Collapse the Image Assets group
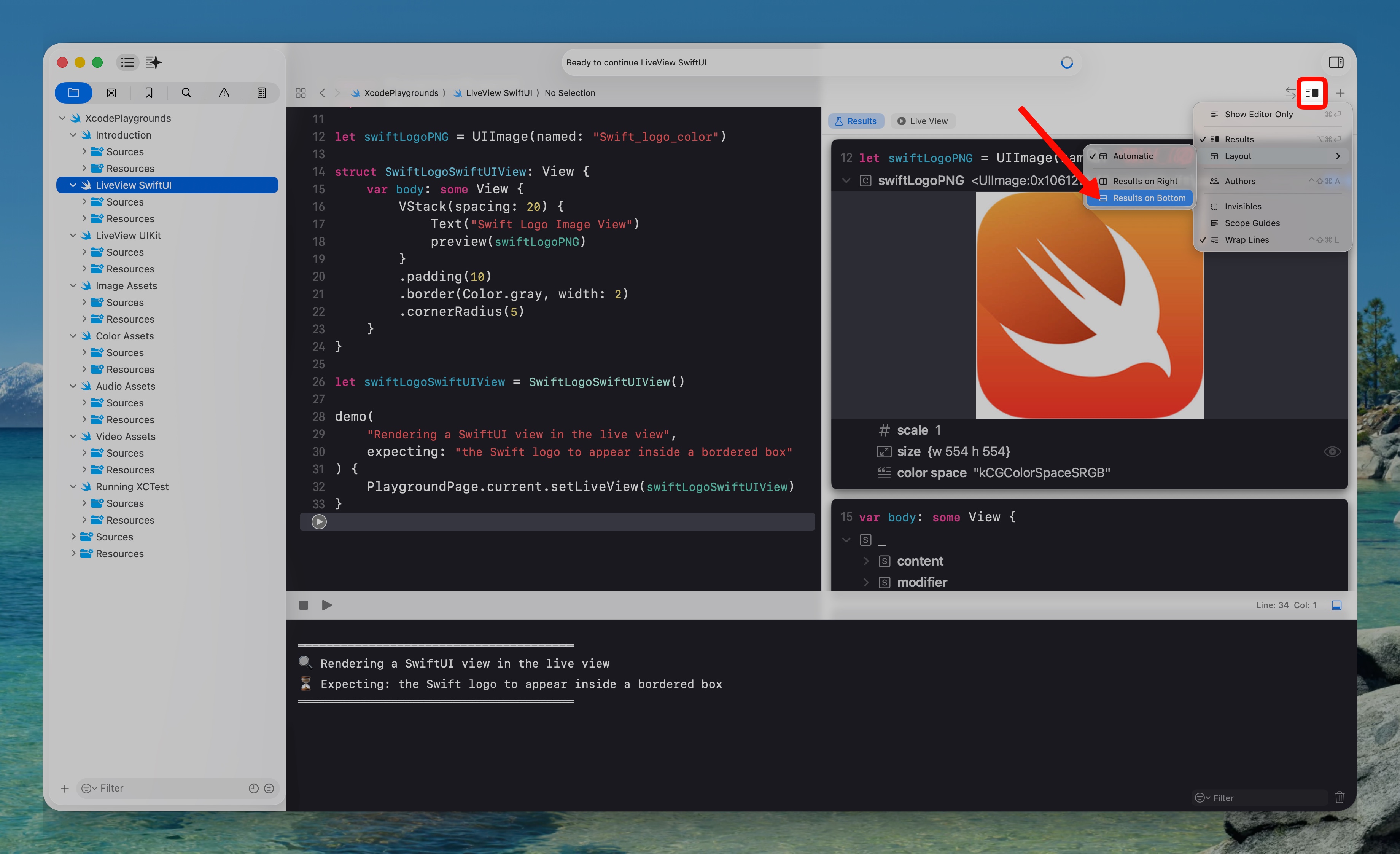The height and width of the screenshot is (854, 1400). [x=73, y=286]
